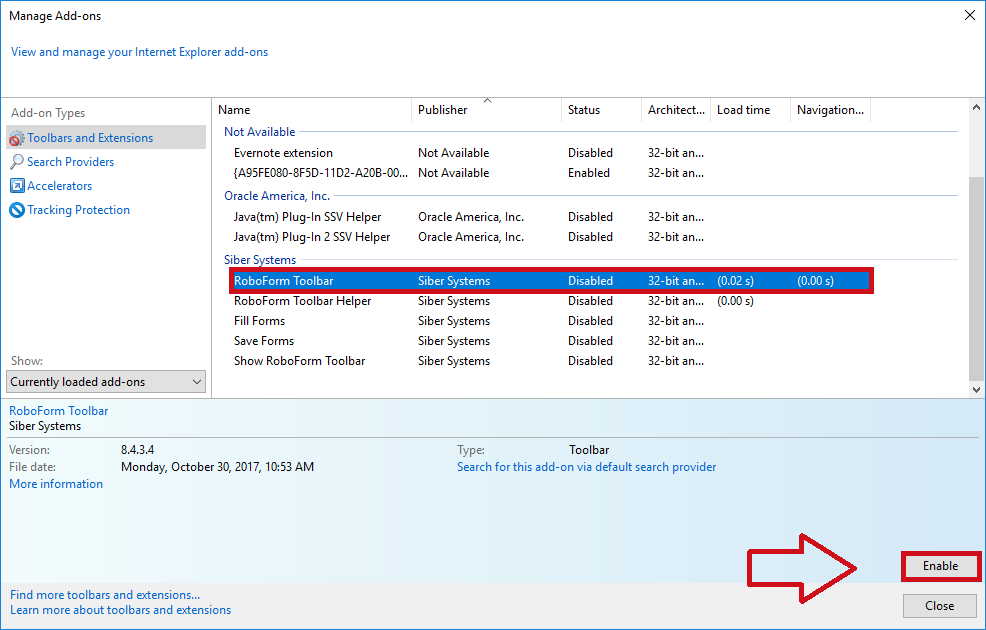Viewport: 986px width, 630px height.
Task: Click the Siber Systems group header
Action: [260, 260]
